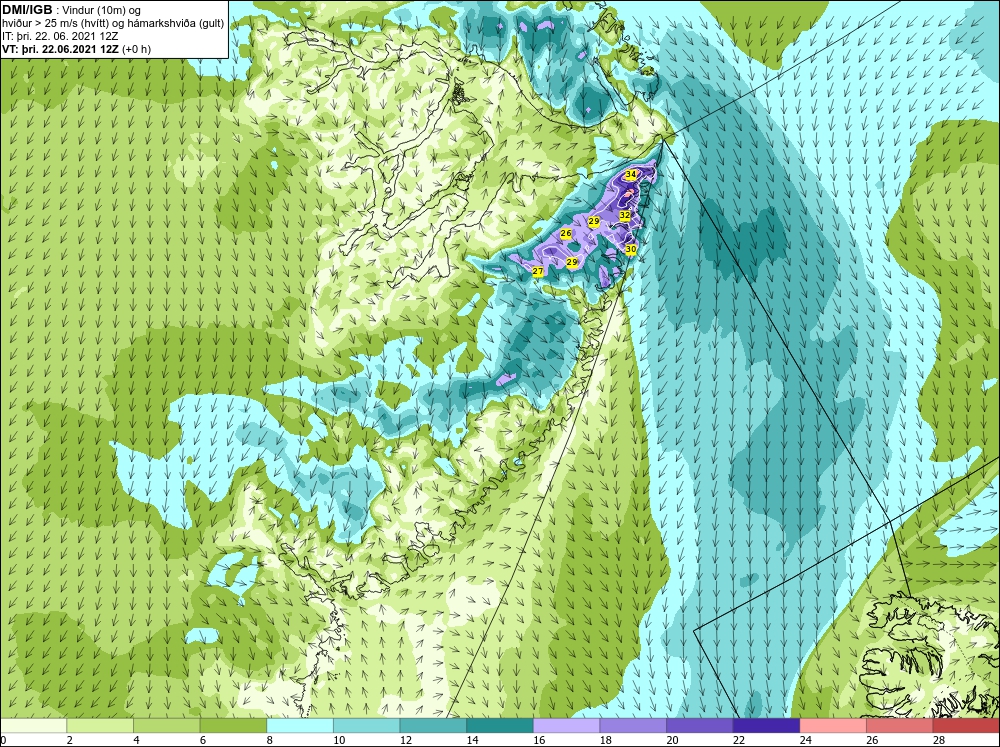
Task: Click the '4' scale label
Action: click(136, 740)
